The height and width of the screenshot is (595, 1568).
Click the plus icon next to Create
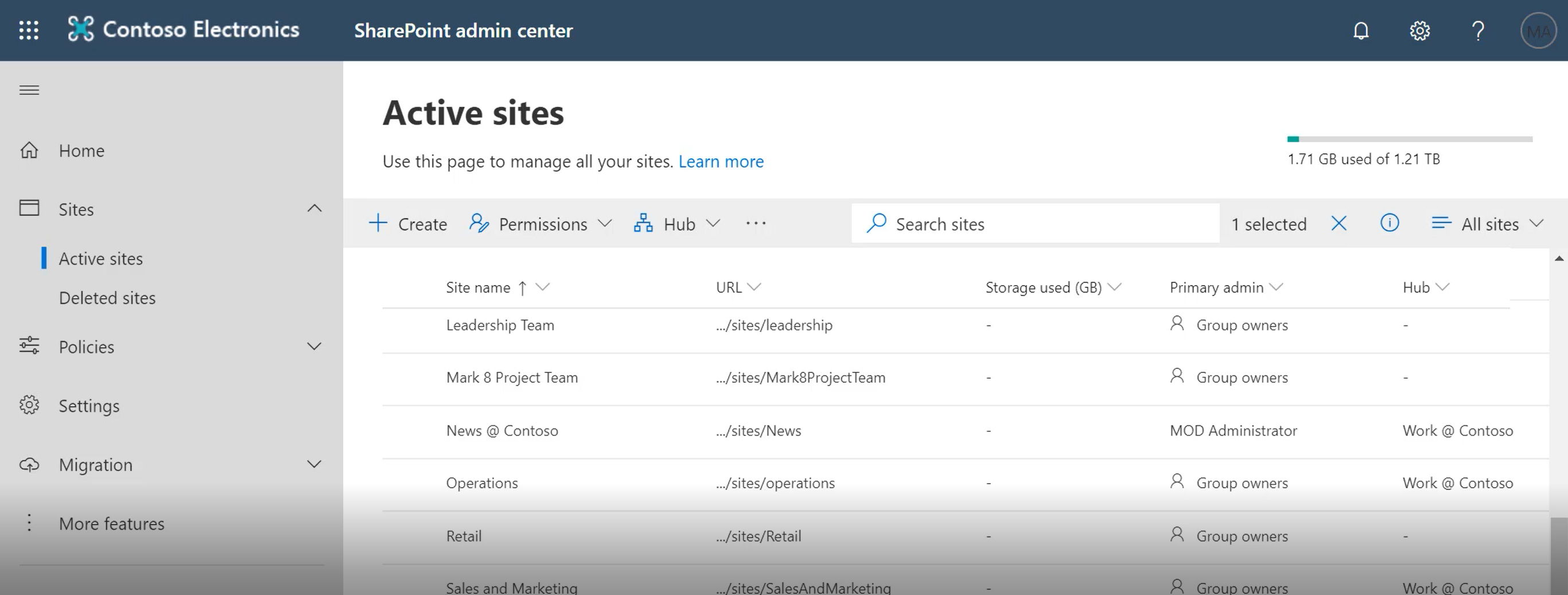tap(378, 223)
